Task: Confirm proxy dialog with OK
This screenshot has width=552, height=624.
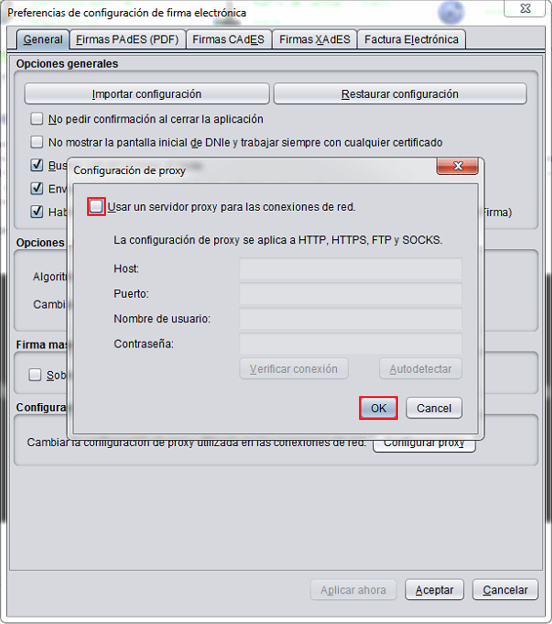Action: (x=378, y=408)
